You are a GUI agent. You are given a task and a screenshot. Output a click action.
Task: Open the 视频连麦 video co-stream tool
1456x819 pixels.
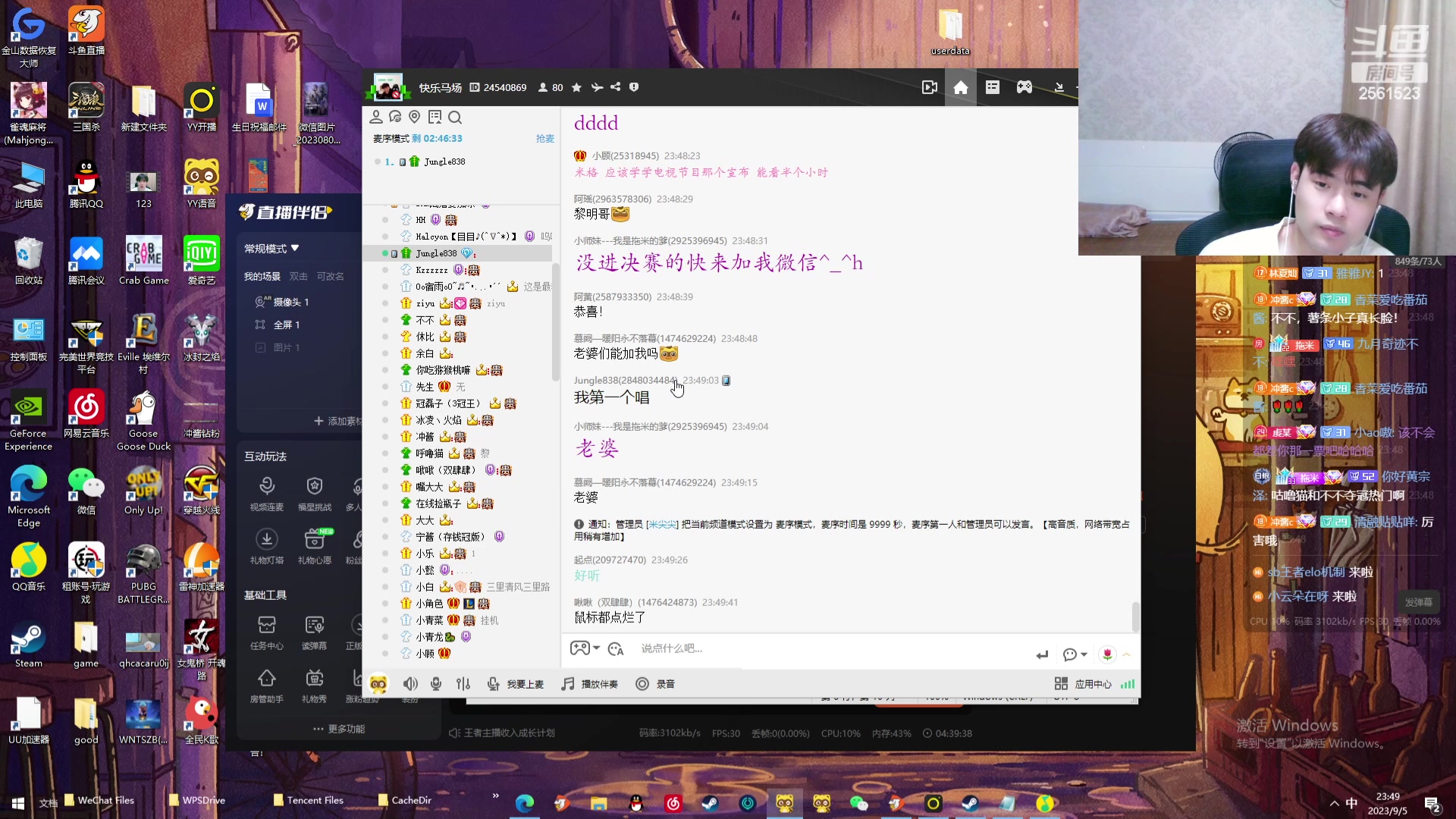[266, 491]
